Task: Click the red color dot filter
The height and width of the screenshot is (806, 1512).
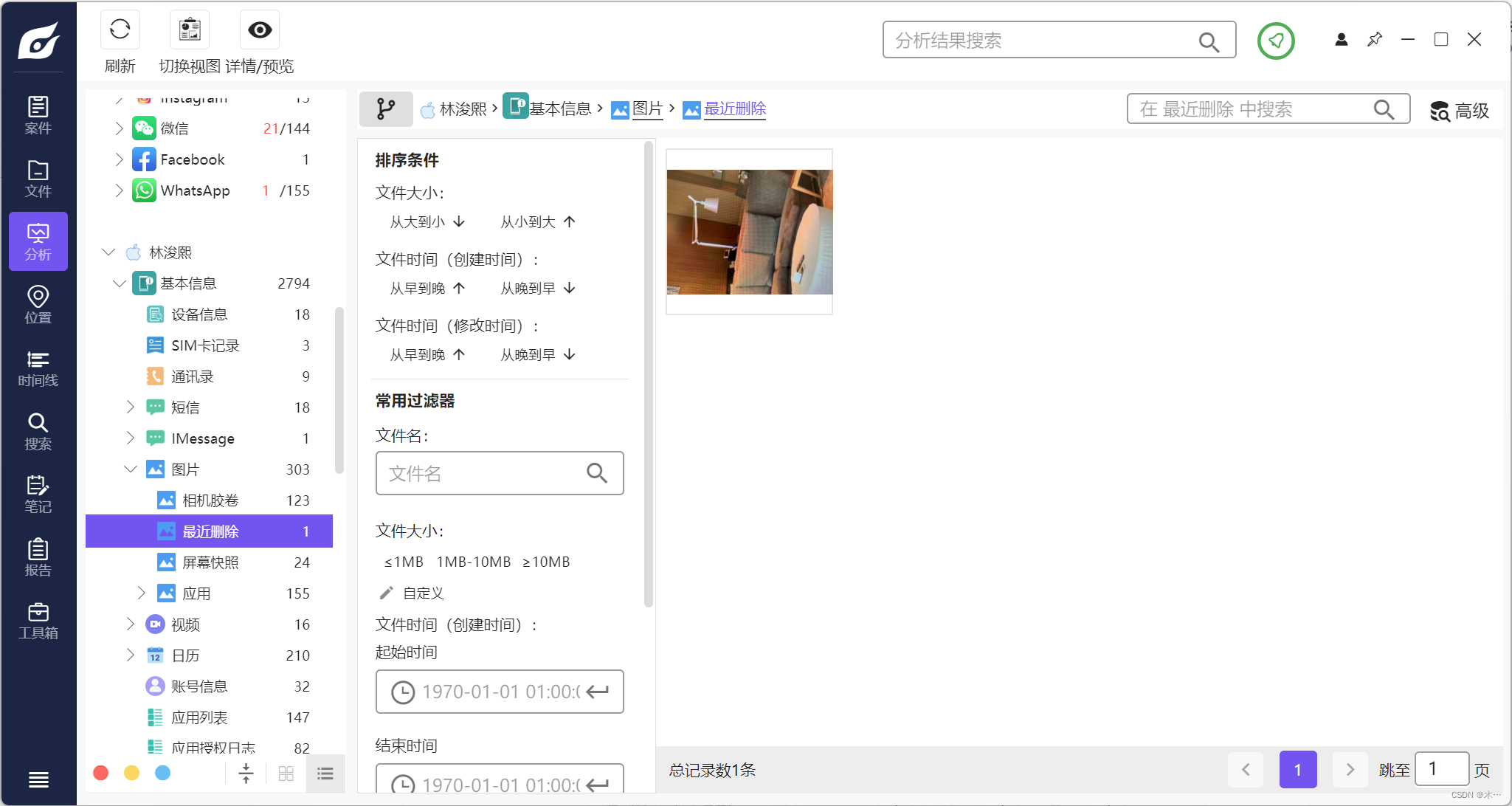Action: pos(101,773)
